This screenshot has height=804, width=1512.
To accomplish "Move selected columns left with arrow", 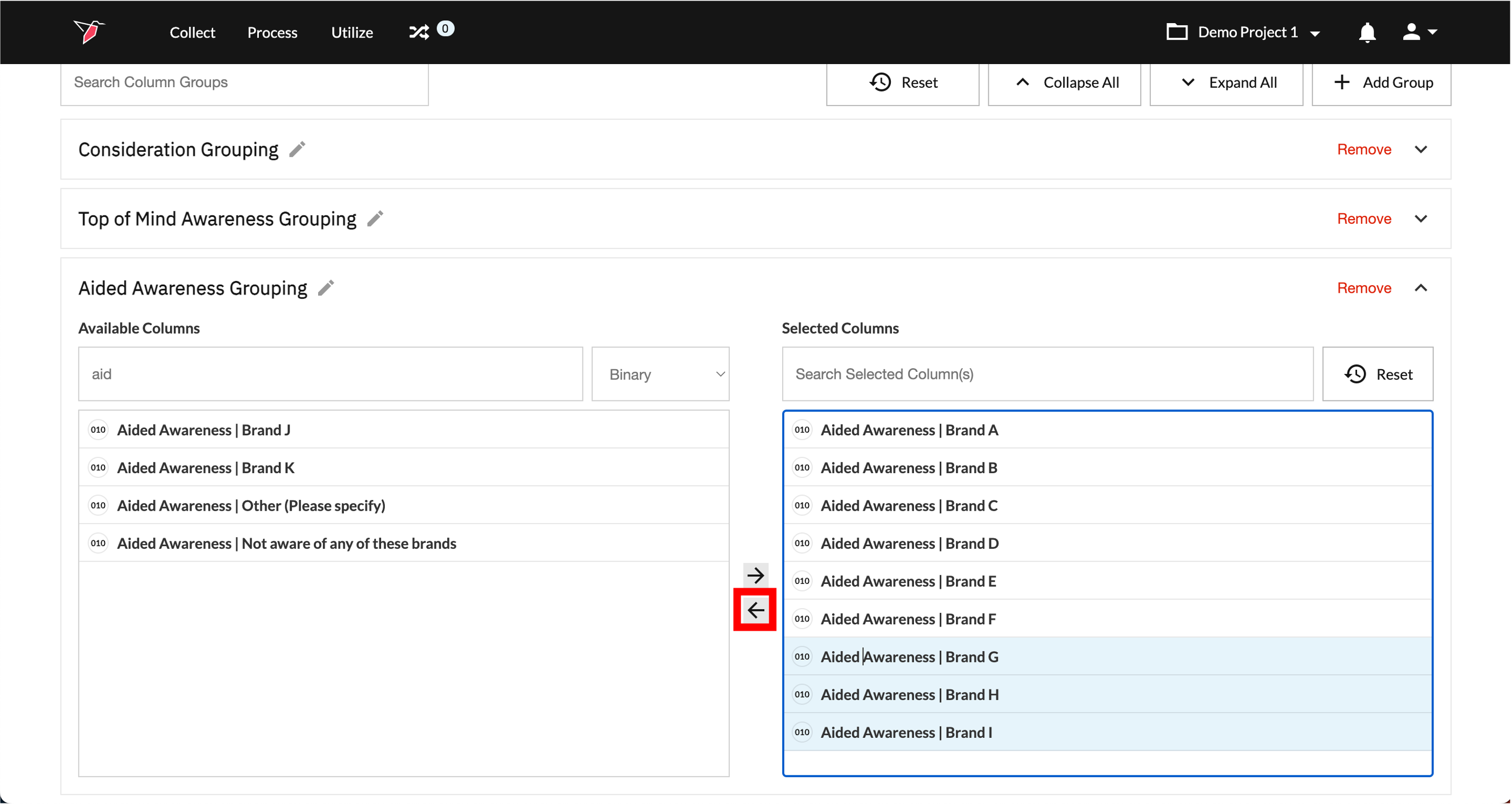I will coord(755,610).
